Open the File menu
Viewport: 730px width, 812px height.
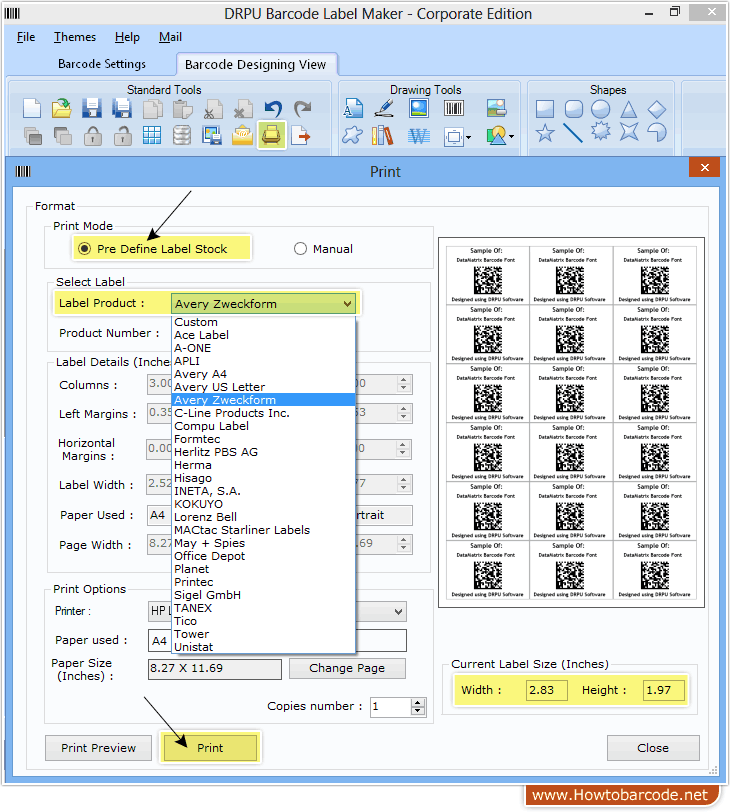coord(26,37)
